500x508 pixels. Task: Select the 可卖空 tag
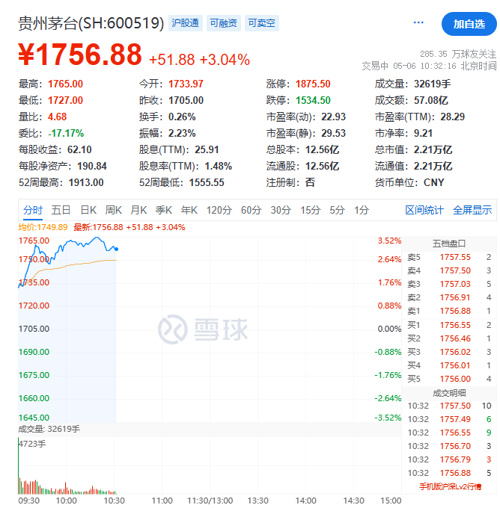[x=262, y=23]
